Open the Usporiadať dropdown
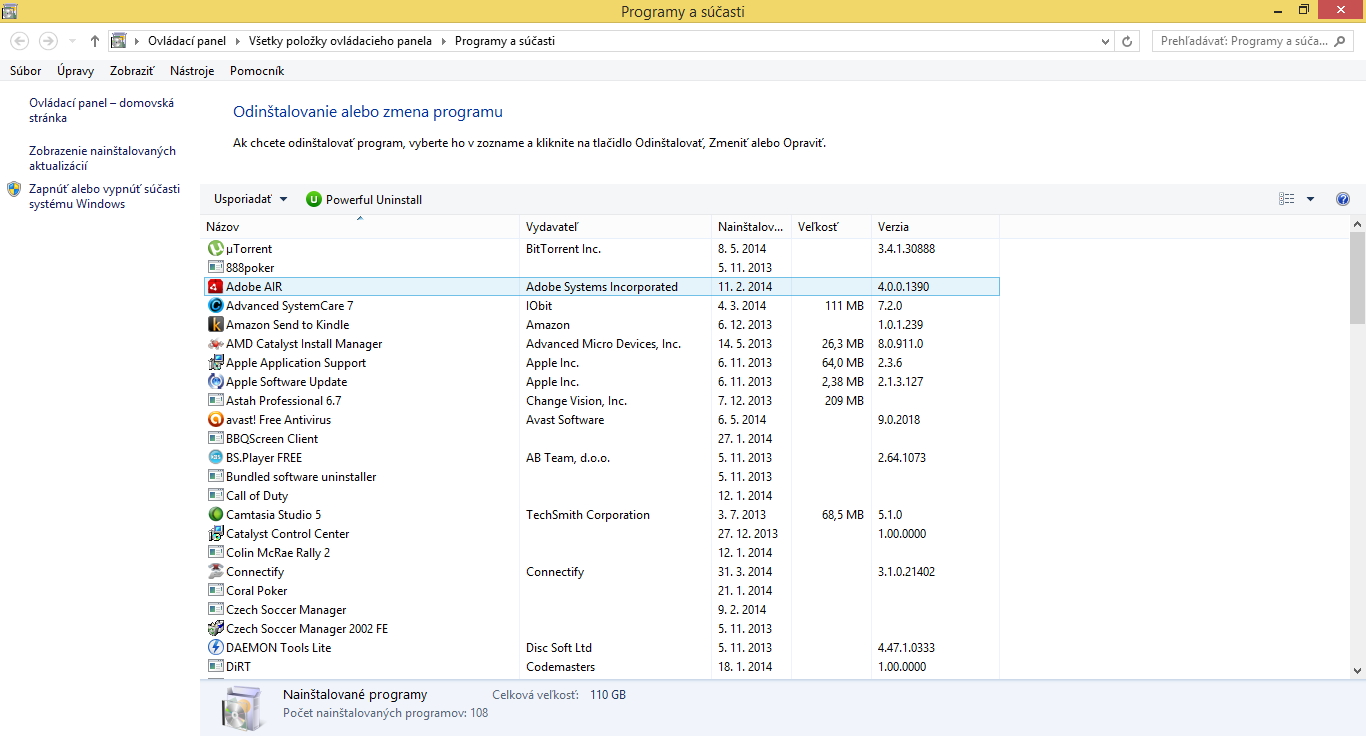The height and width of the screenshot is (736, 1366). click(x=250, y=199)
